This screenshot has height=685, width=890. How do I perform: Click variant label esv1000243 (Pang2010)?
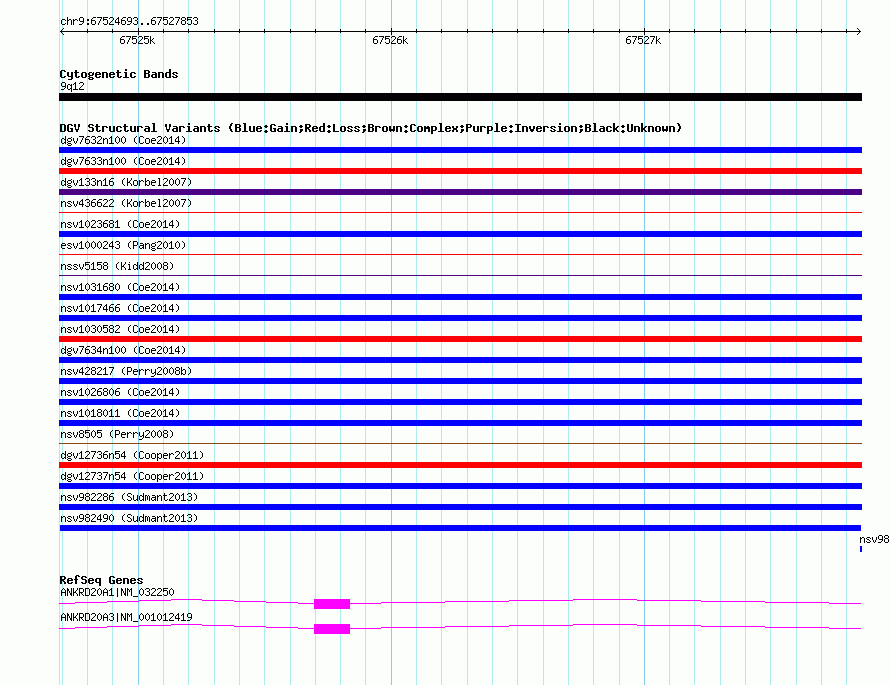(123, 245)
